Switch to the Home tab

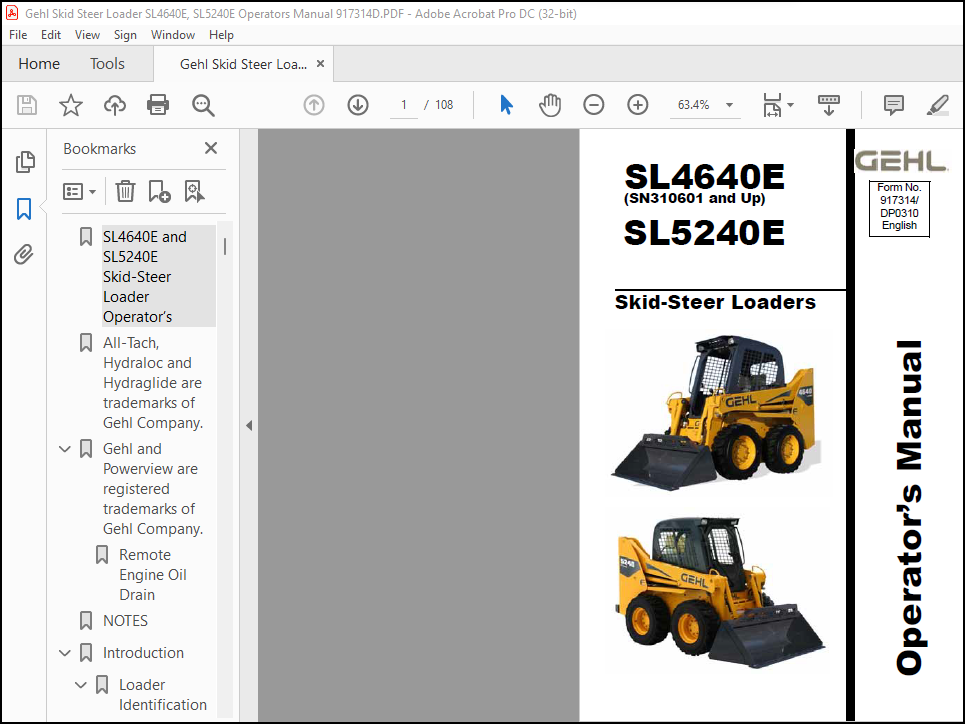pos(39,63)
